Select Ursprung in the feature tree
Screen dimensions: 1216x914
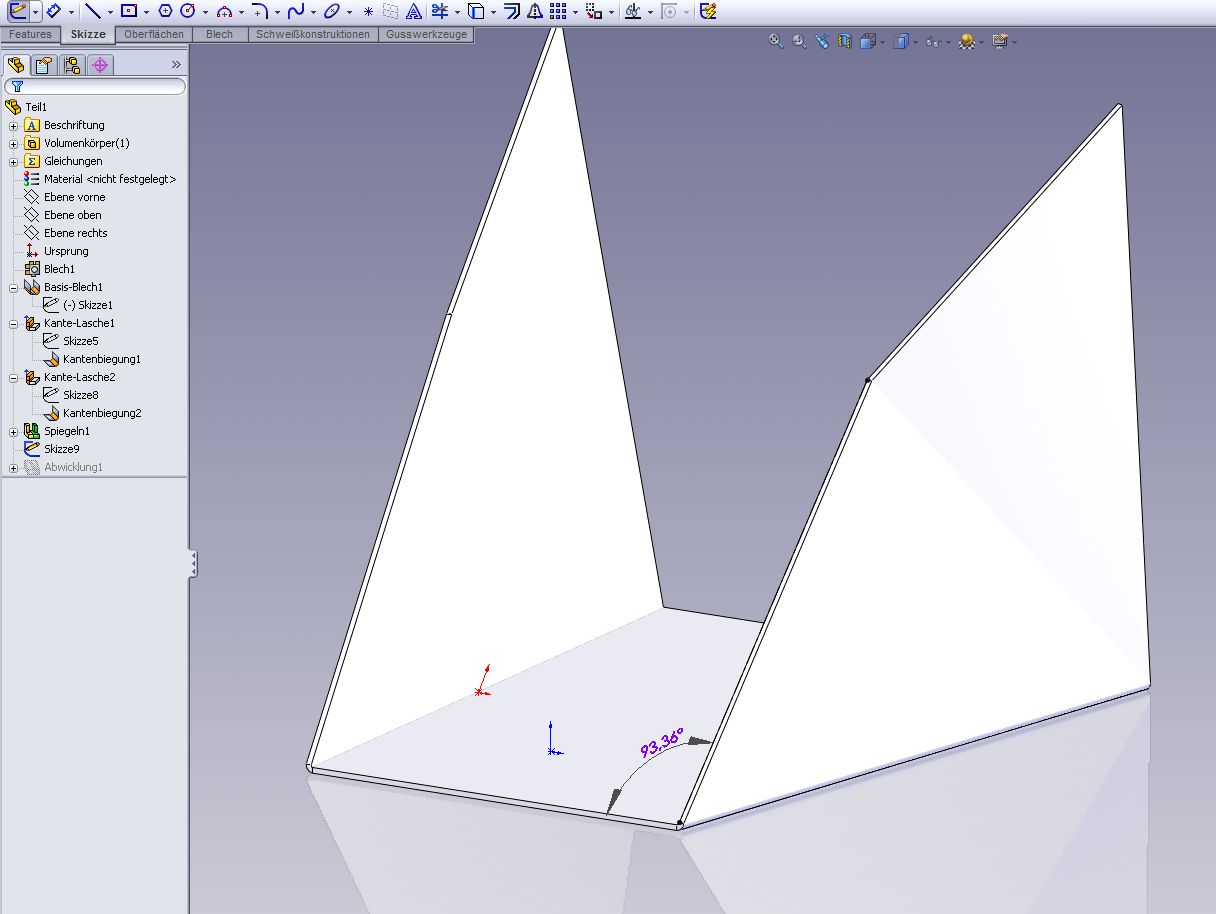click(66, 251)
